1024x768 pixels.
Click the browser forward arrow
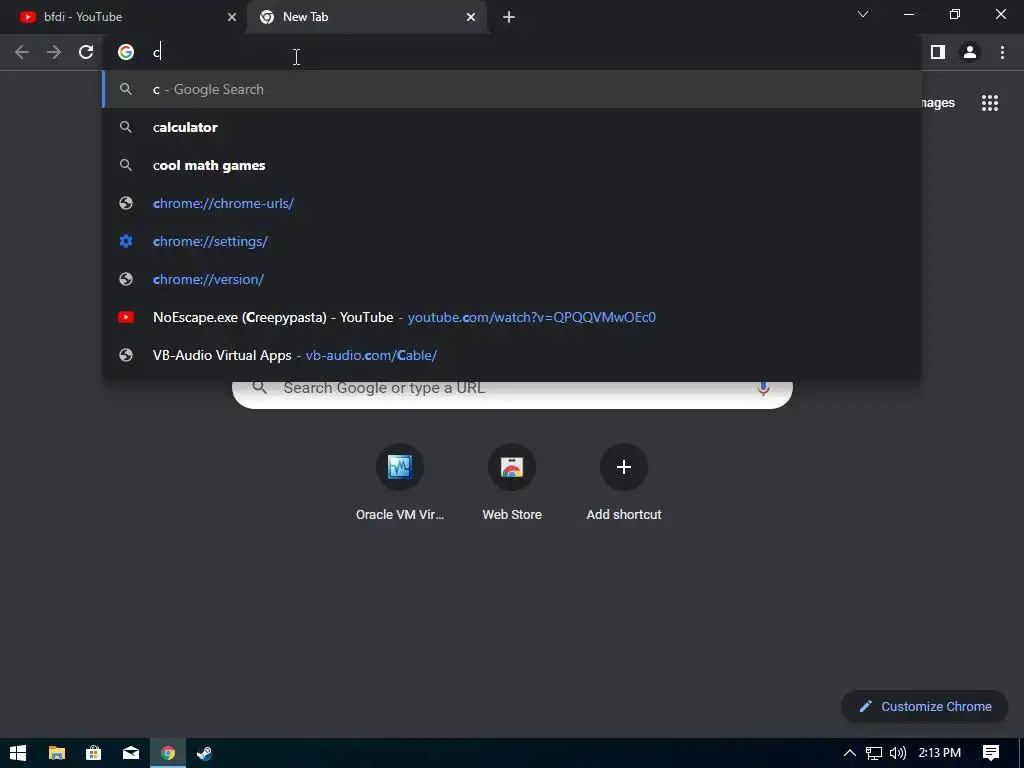click(x=54, y=52)
